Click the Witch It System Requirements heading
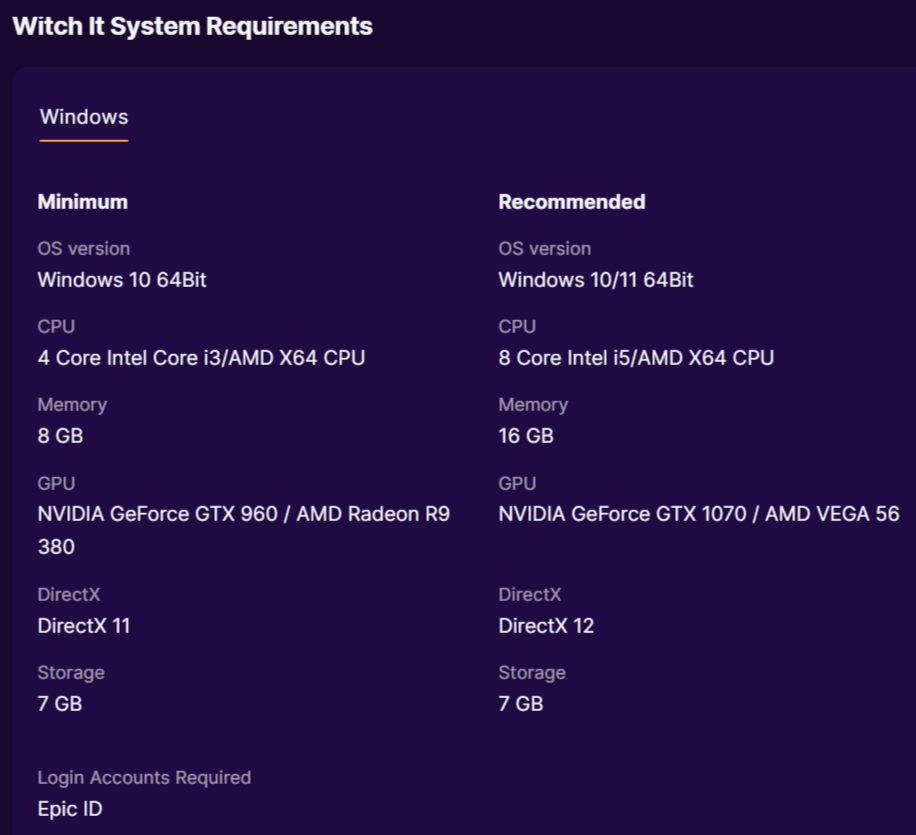The width and height of the screenshot is (916, 835). [x=192, y=26]
